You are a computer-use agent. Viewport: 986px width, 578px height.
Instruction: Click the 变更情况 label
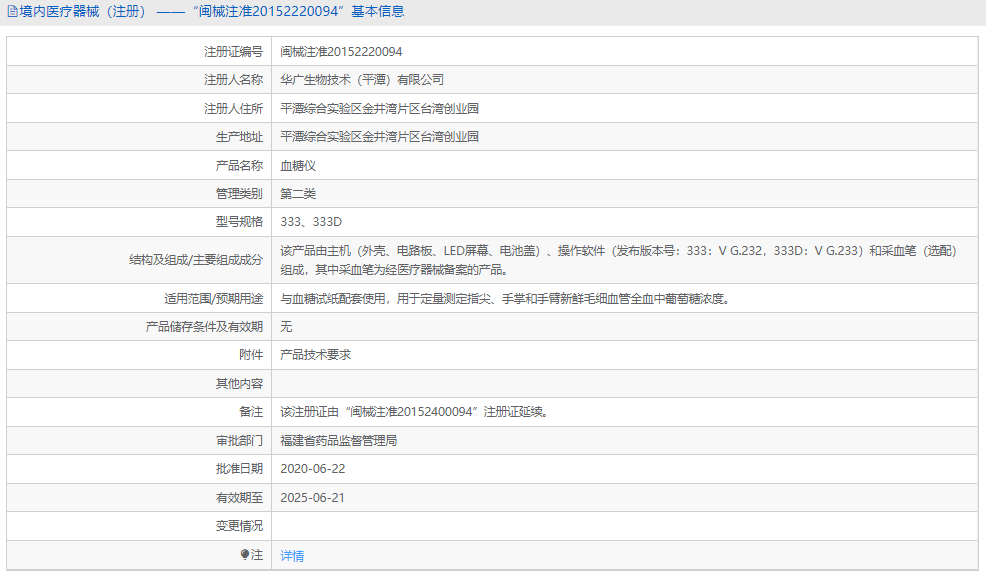click(x=239, y=526)
